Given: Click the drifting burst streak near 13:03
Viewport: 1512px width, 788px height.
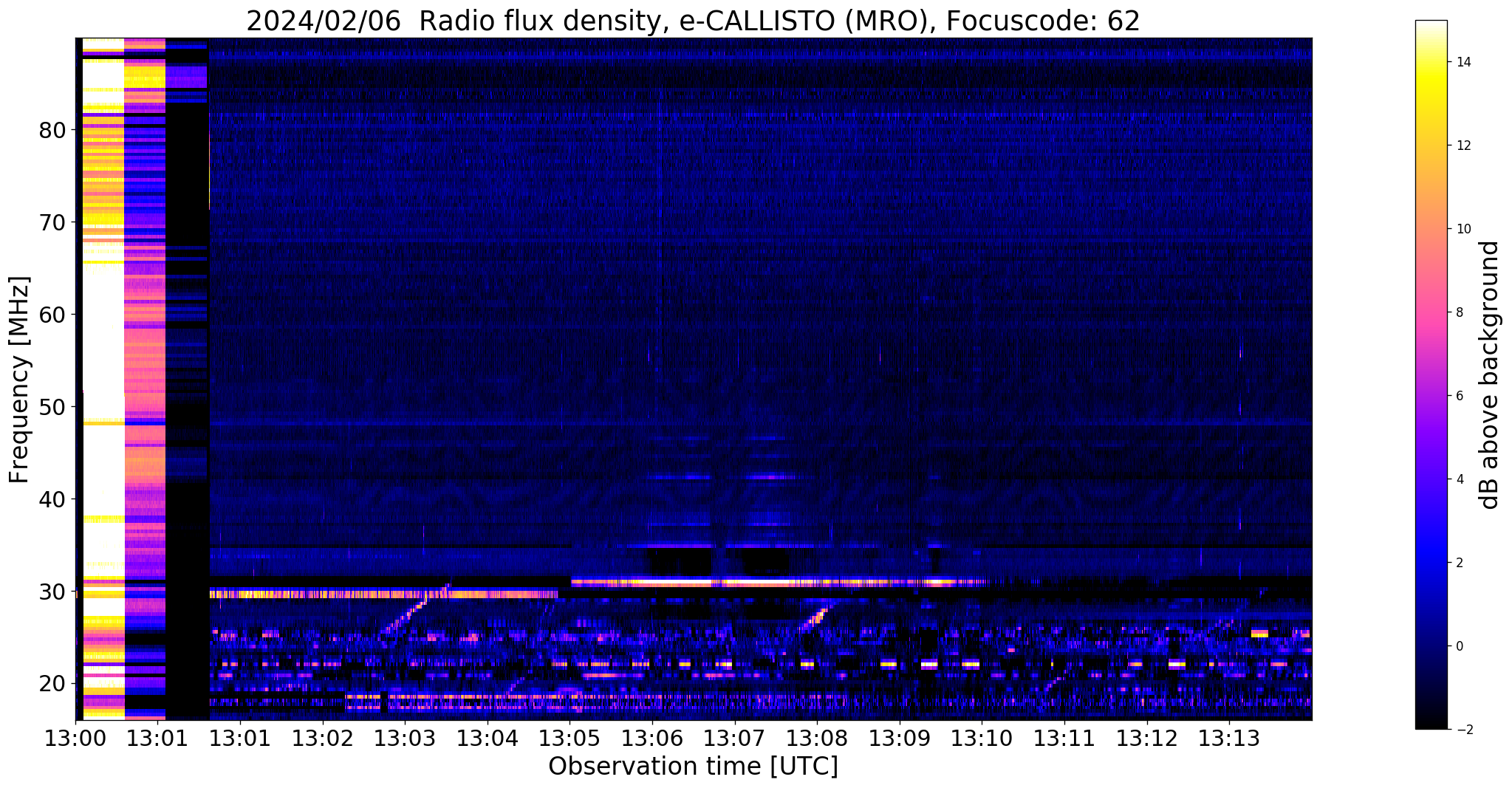Looking at the screenshot, I should [415, 609].
